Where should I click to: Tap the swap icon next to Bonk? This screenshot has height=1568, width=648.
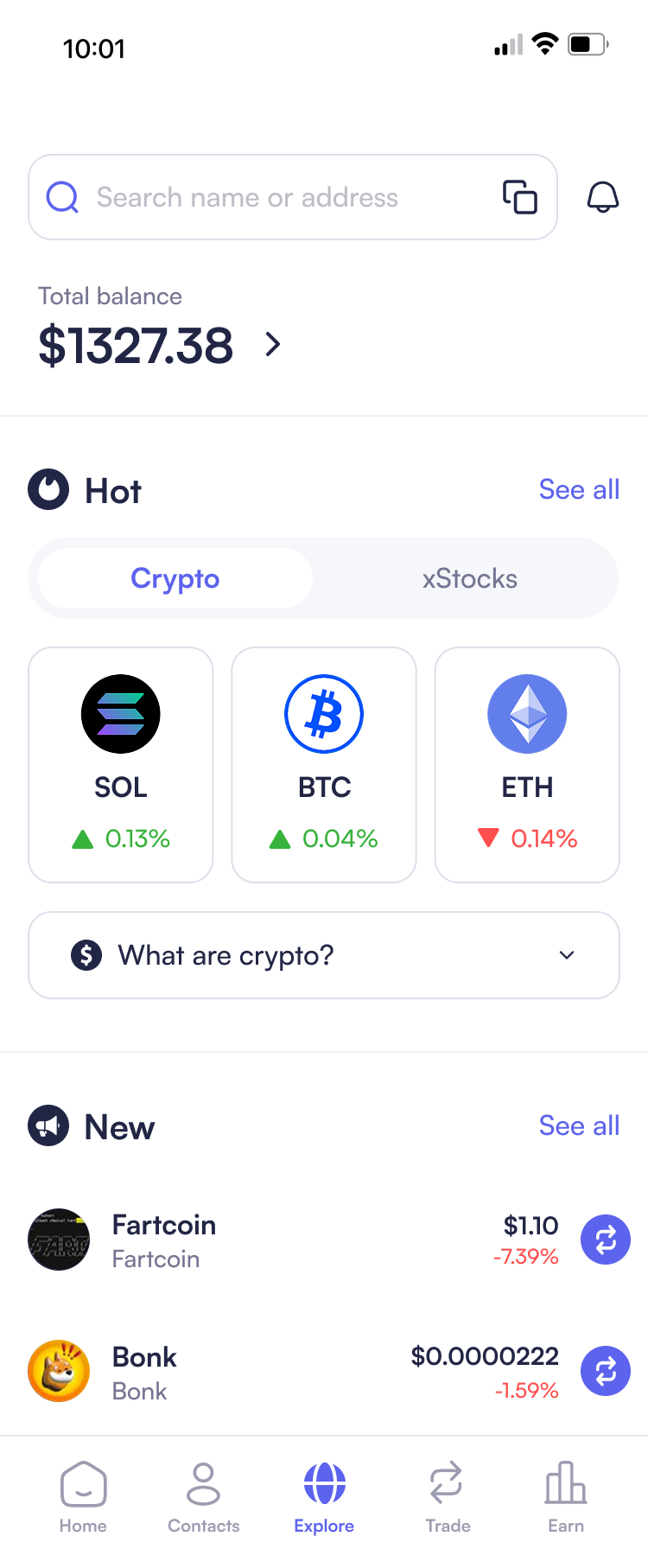(606, 1371)
